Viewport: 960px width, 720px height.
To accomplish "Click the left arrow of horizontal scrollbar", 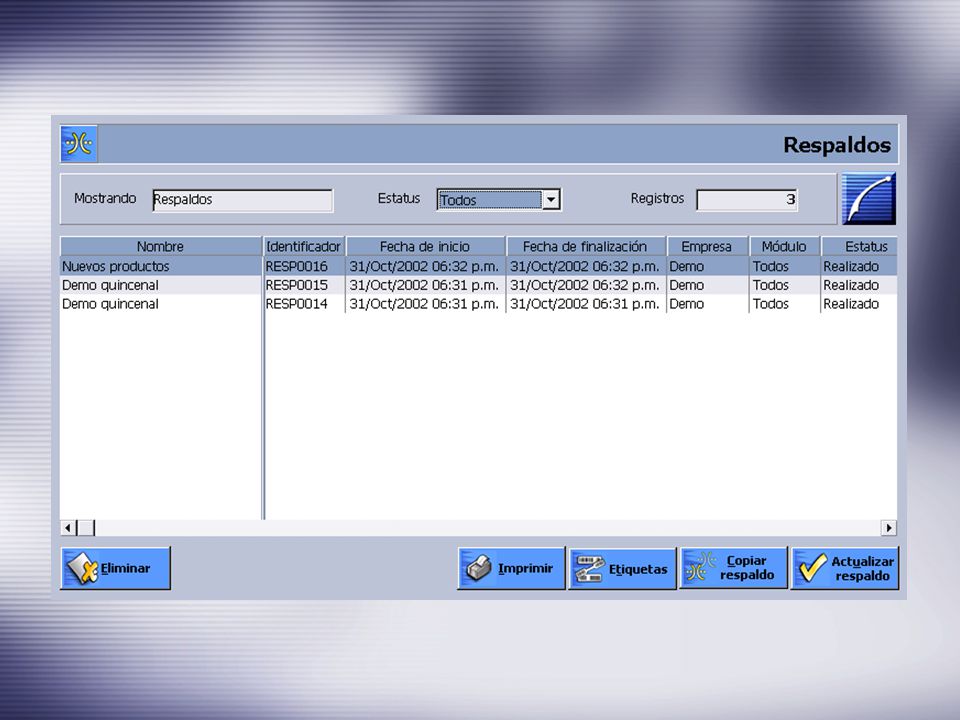I will coord(68,528).
